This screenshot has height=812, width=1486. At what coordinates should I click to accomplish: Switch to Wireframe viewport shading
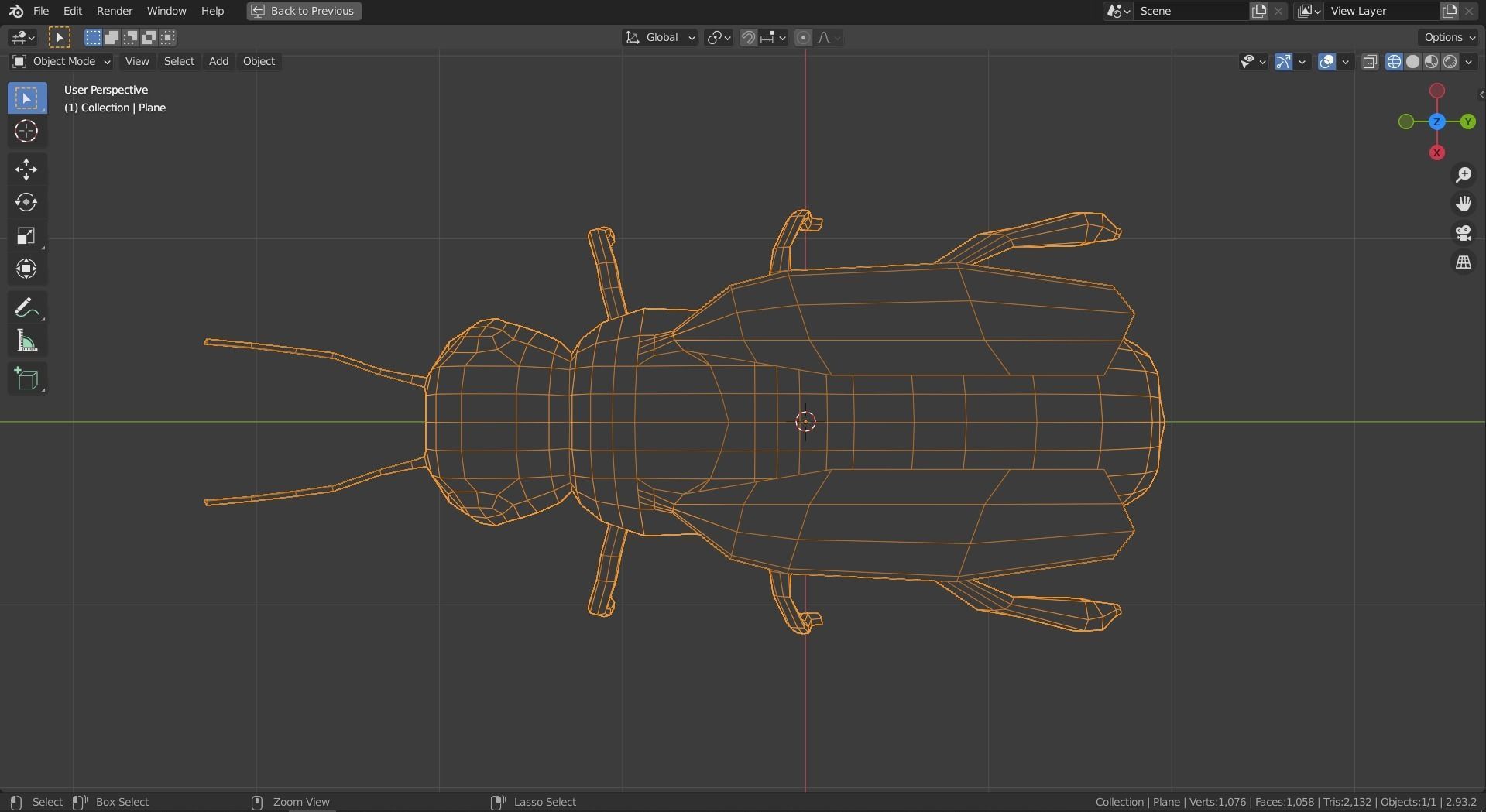tap(1394, 62)
